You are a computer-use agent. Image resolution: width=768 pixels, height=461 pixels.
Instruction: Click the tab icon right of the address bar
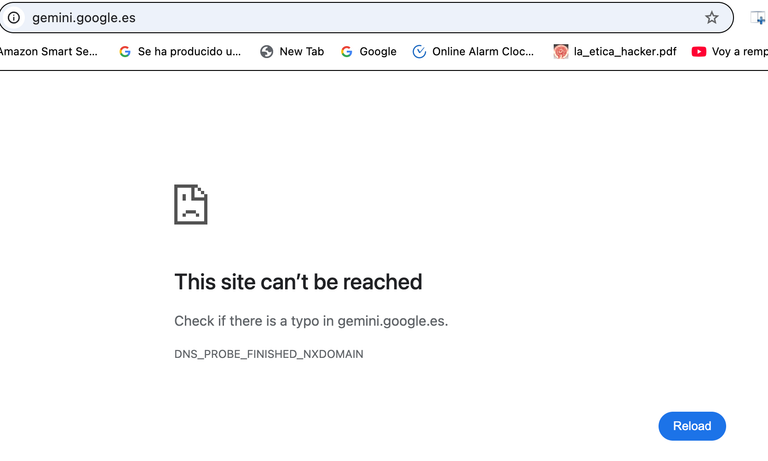point(757,18)
